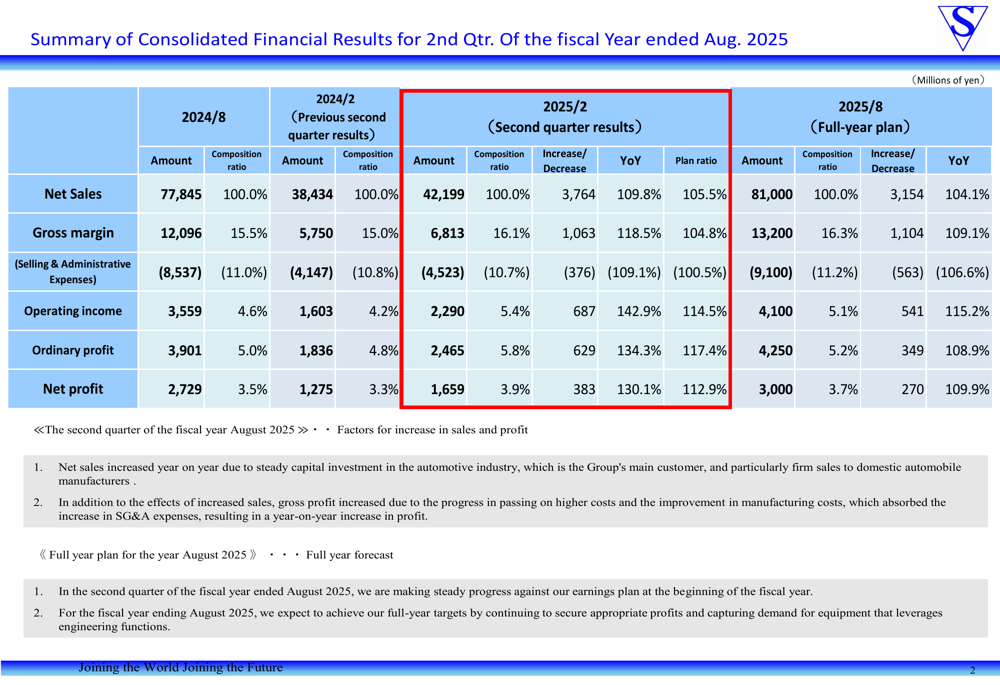
Task: Click the S triangle company logo
Action: 962,27
